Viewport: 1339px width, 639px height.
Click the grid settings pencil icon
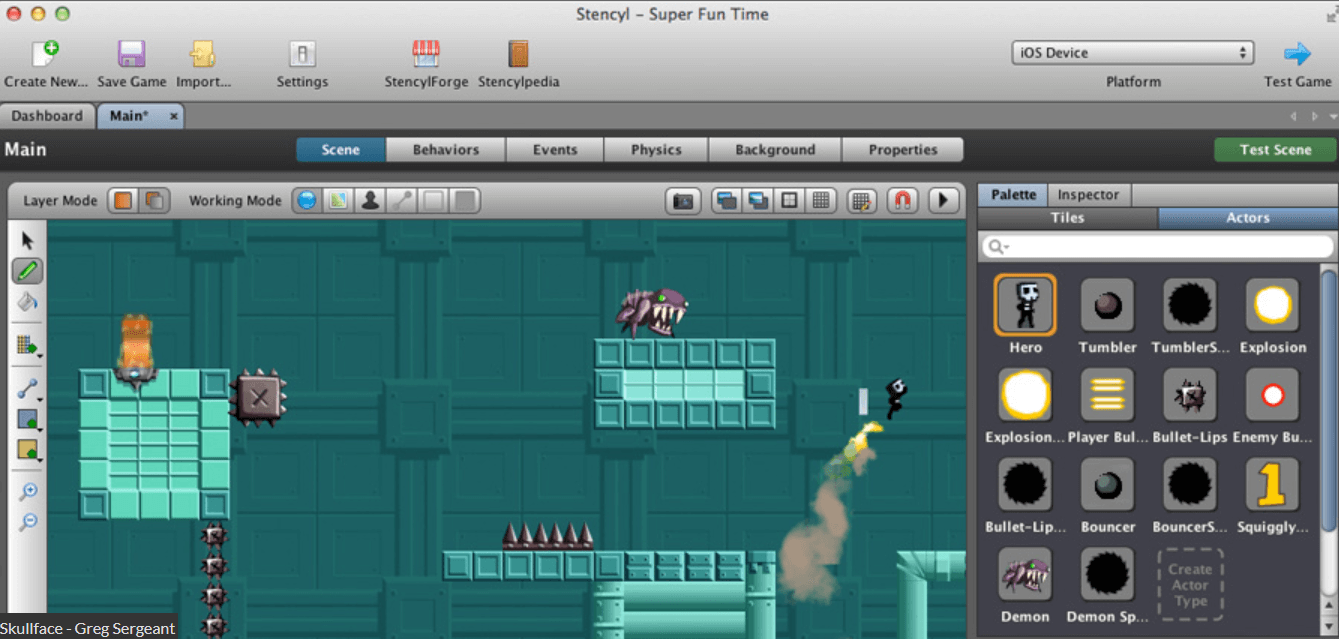[x=862, y=200]
